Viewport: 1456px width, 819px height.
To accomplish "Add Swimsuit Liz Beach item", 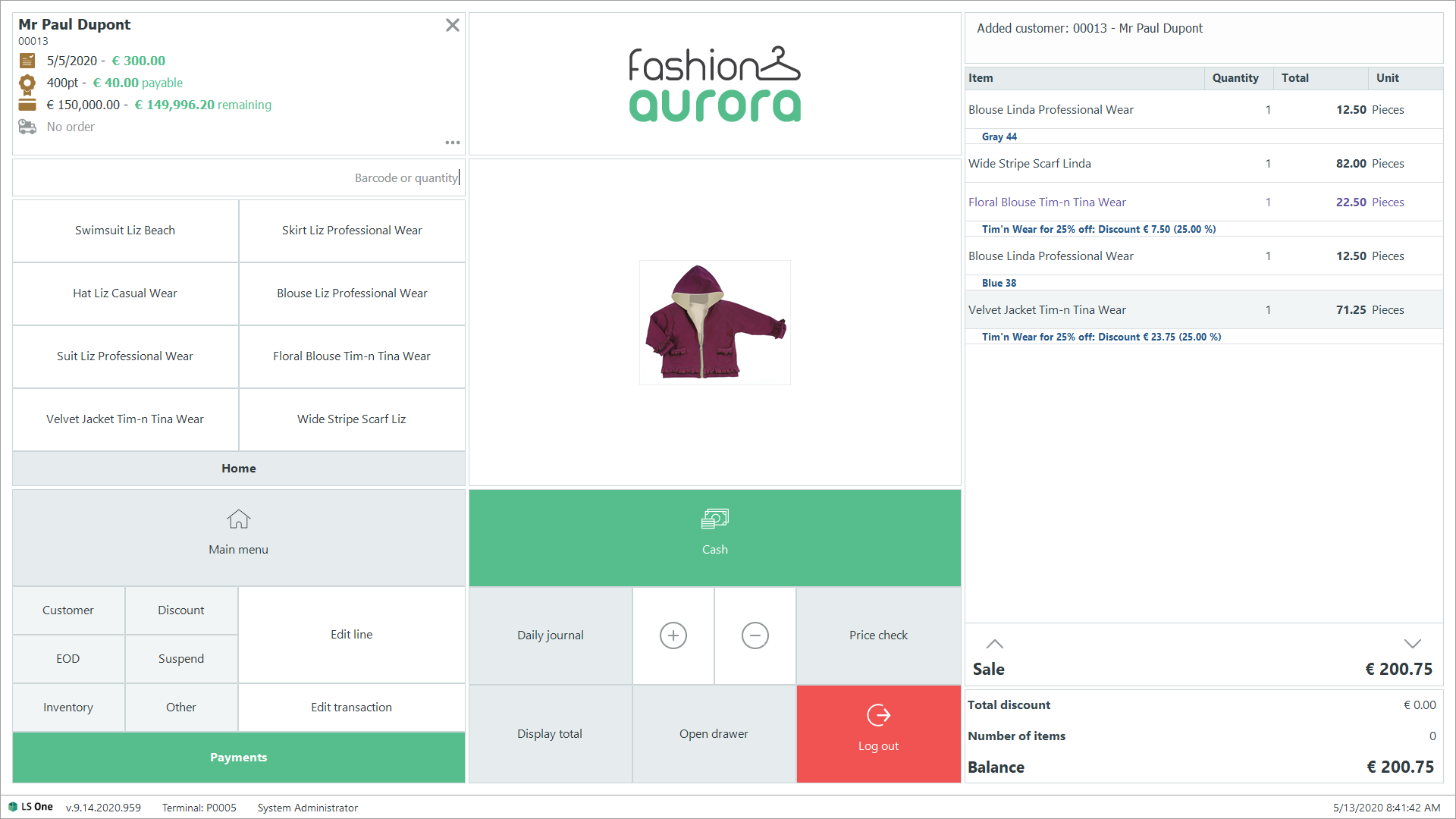I will tap(125, 231).
